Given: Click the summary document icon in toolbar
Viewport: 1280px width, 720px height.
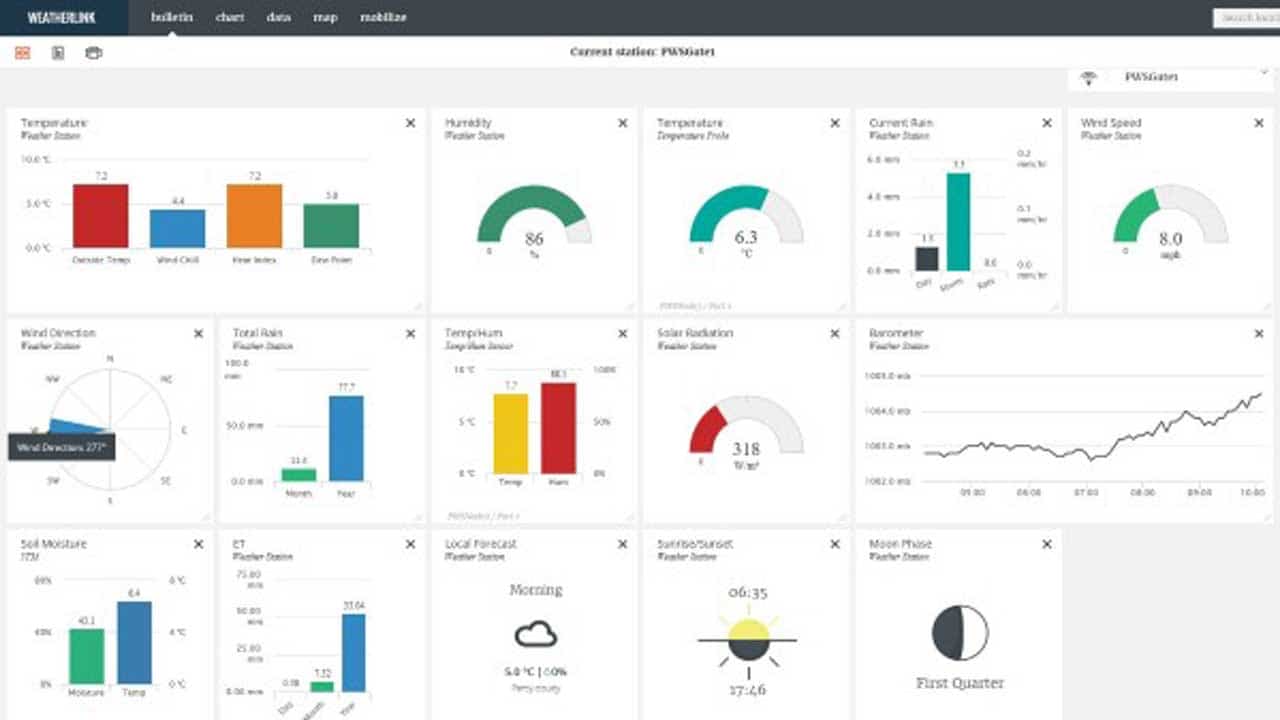Looking at the screenshot, I should point(58,53).
